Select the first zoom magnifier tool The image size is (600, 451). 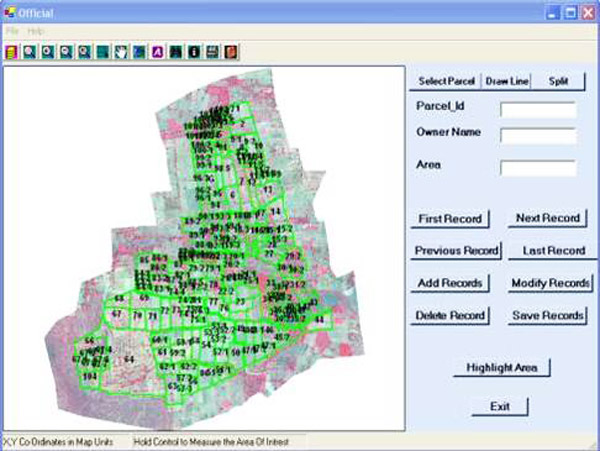coord(30,51)
